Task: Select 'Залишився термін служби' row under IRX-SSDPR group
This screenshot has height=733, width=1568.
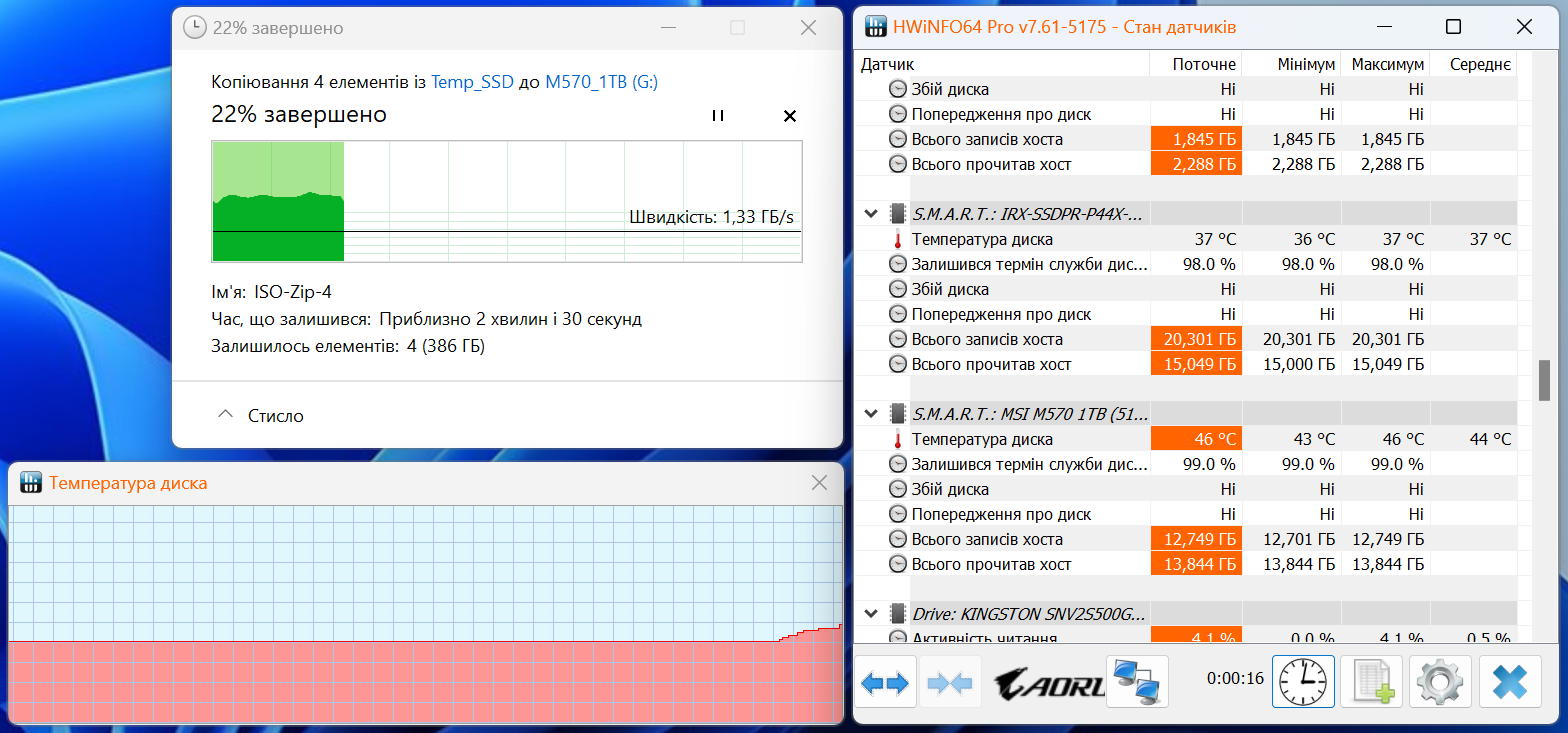Action: click(x=1188, y=264)
